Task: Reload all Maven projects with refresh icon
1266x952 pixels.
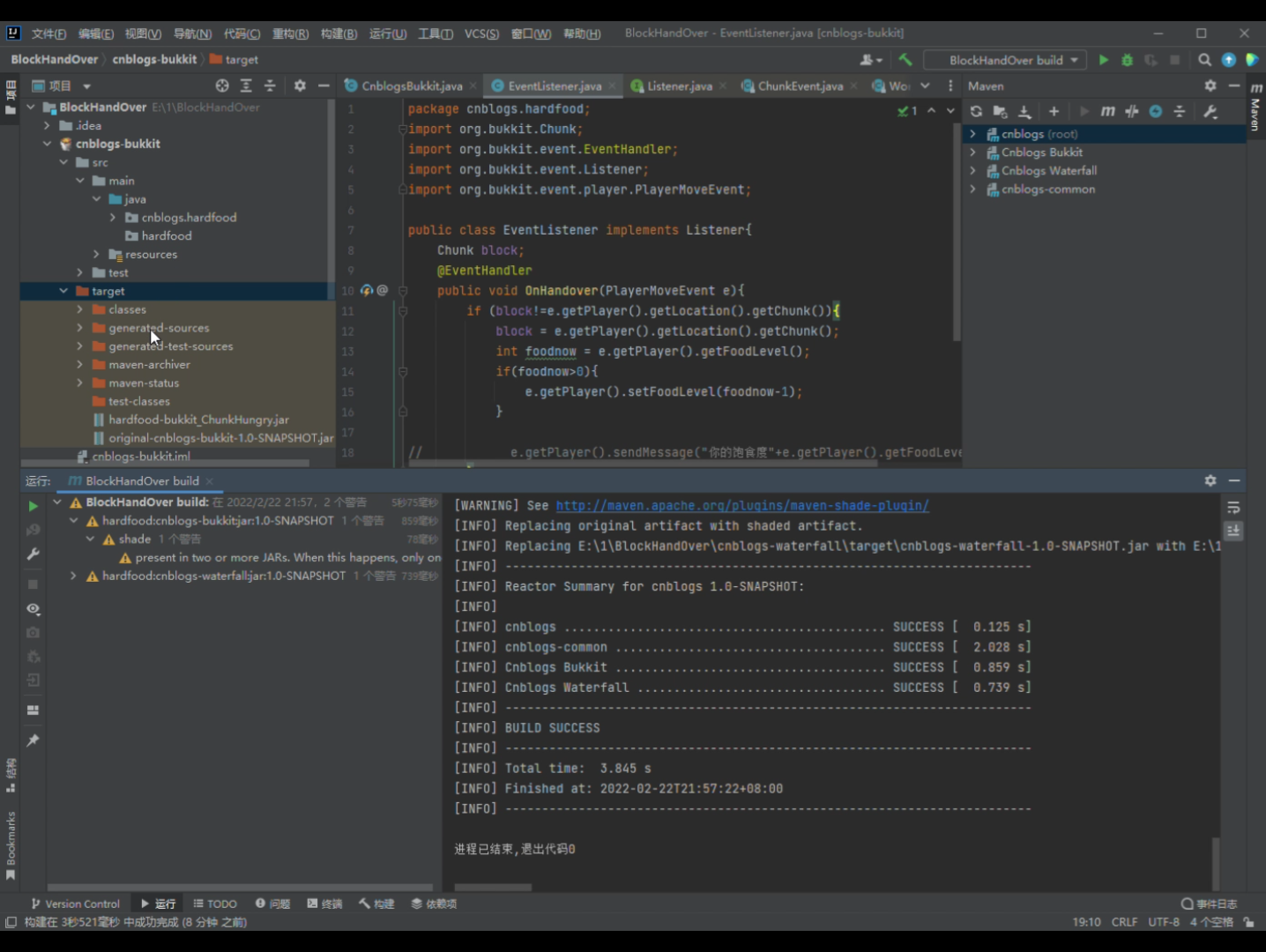Action: (x=976, y=111)
